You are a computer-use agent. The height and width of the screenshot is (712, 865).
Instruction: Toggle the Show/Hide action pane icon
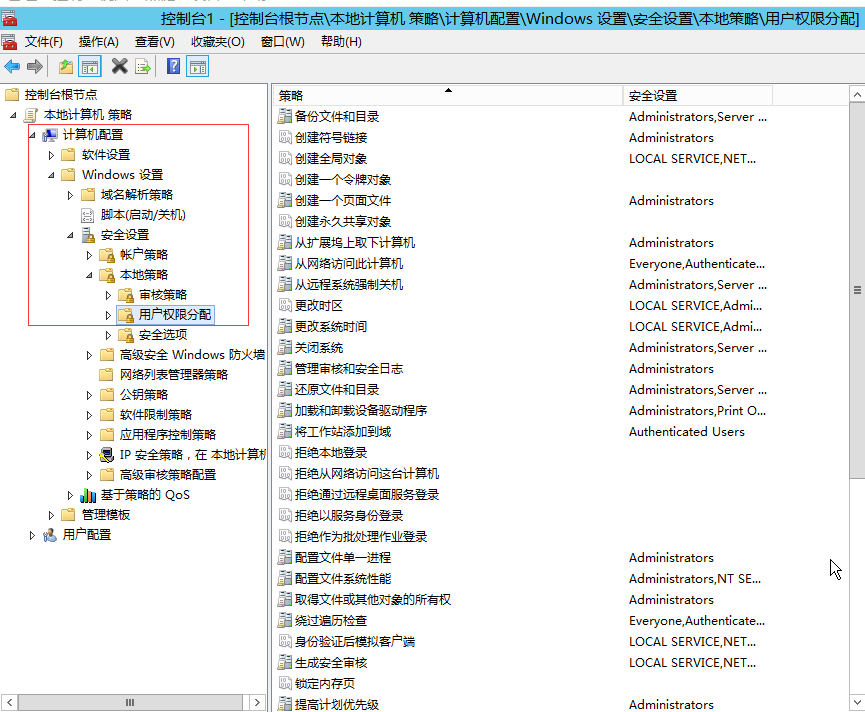click(x=197, y=67)
